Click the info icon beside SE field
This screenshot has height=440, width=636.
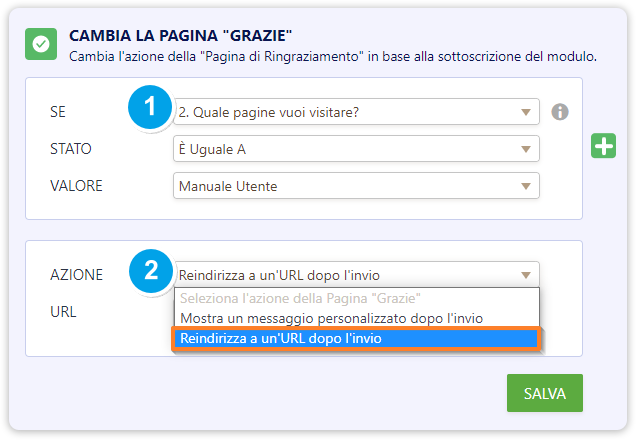click(x=560, y=111)
